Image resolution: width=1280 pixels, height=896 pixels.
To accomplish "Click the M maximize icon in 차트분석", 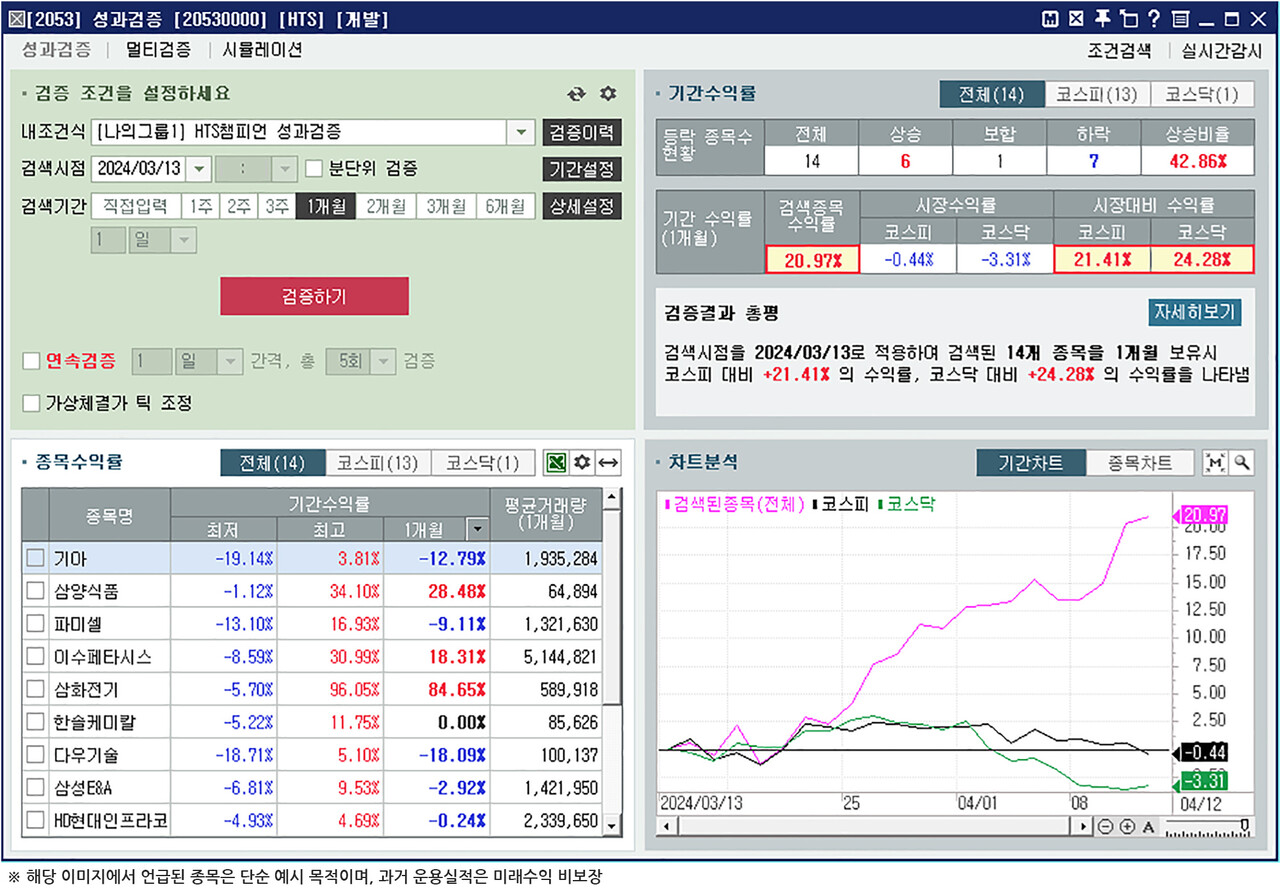I will click(x=1213, y=462).
